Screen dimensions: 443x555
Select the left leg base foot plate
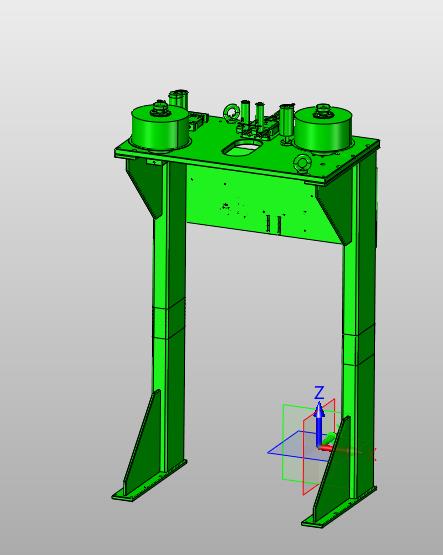149,481
